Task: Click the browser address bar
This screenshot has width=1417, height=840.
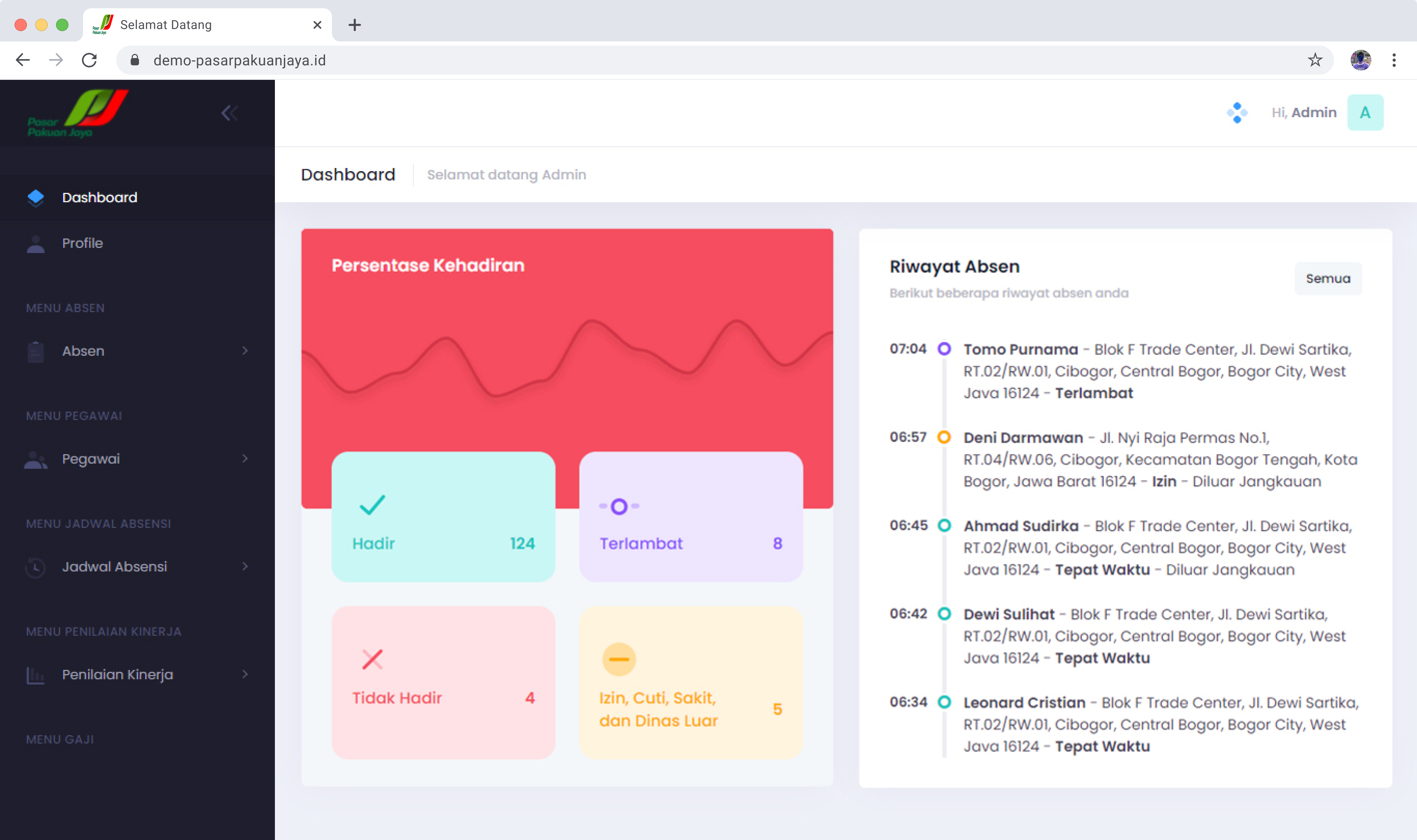Action: pyautogui.click(x=679, y=60)
